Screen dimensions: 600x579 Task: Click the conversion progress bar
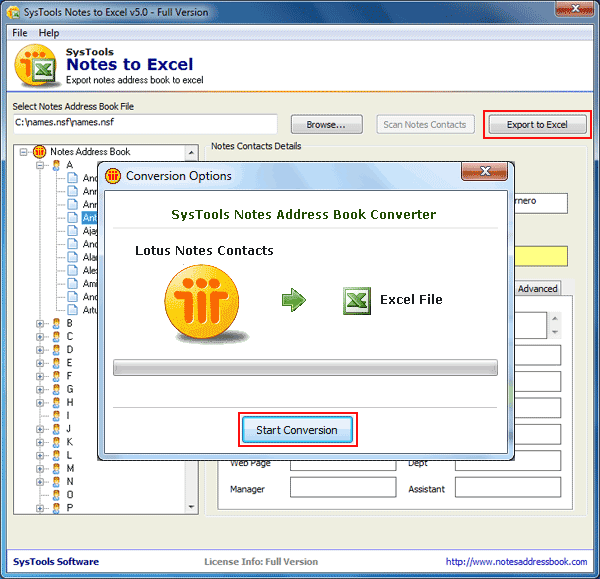click(305, 368)
